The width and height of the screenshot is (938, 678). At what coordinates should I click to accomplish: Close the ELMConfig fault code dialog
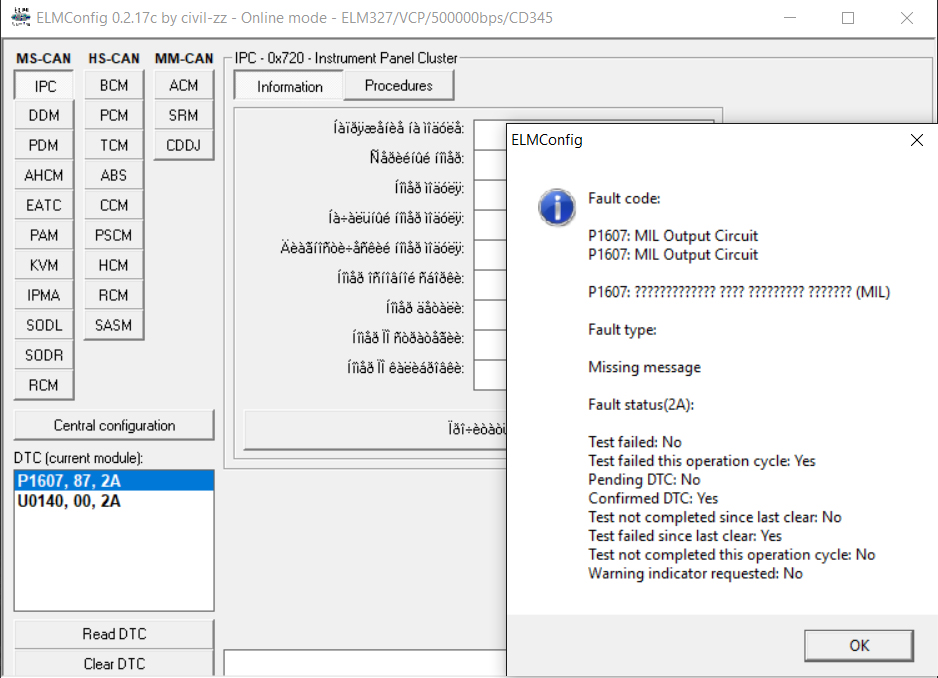pyautogui.click(x=916, y=140)
